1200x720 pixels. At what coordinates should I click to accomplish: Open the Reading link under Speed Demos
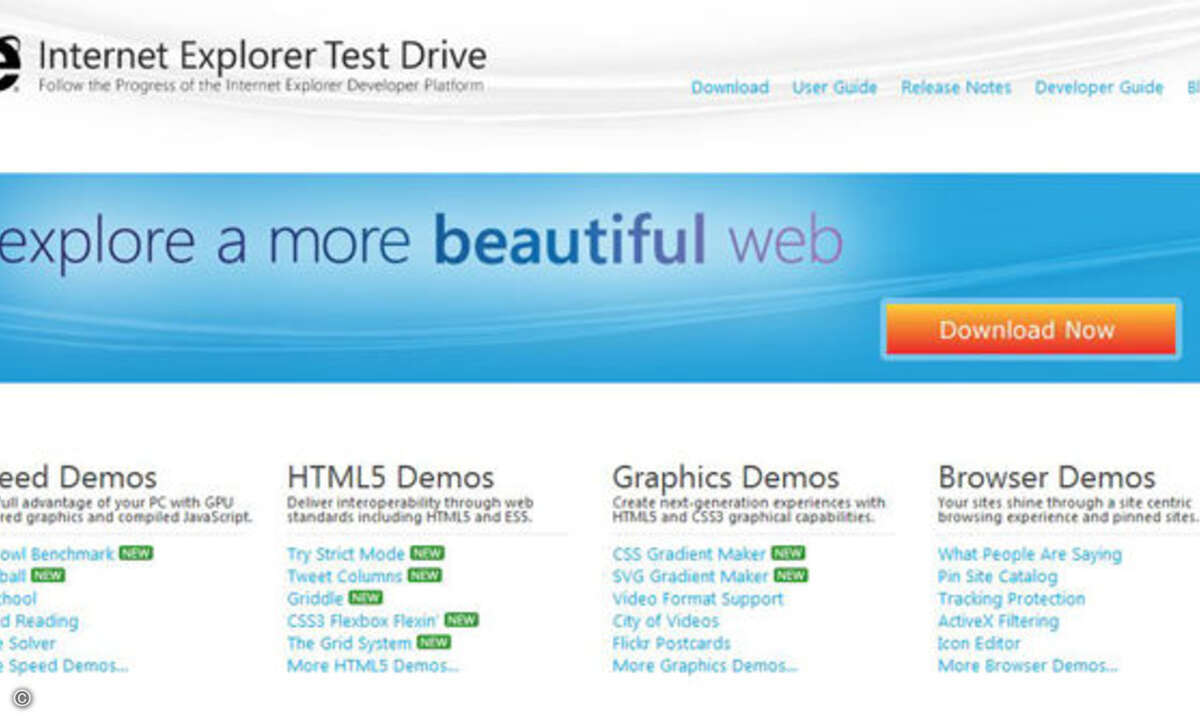[x=39, y=621]
